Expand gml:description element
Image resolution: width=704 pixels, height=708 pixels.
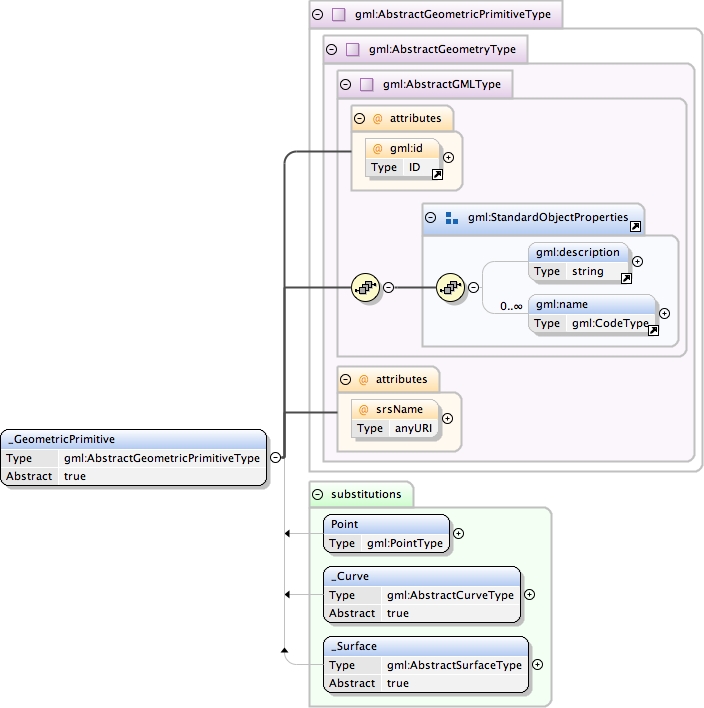[x=637, y=261]
